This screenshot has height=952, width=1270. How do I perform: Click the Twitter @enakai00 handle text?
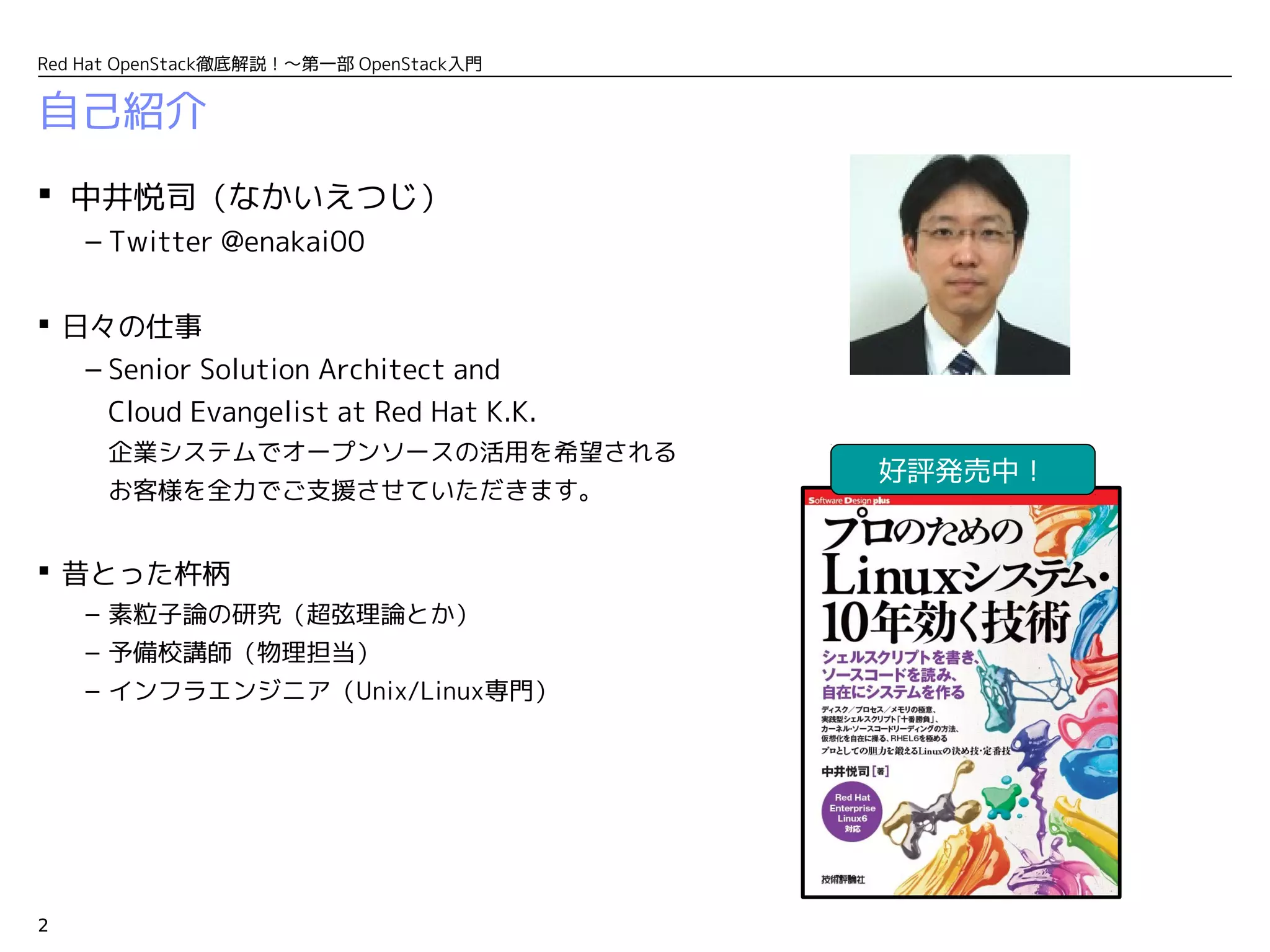coord(237,242)
